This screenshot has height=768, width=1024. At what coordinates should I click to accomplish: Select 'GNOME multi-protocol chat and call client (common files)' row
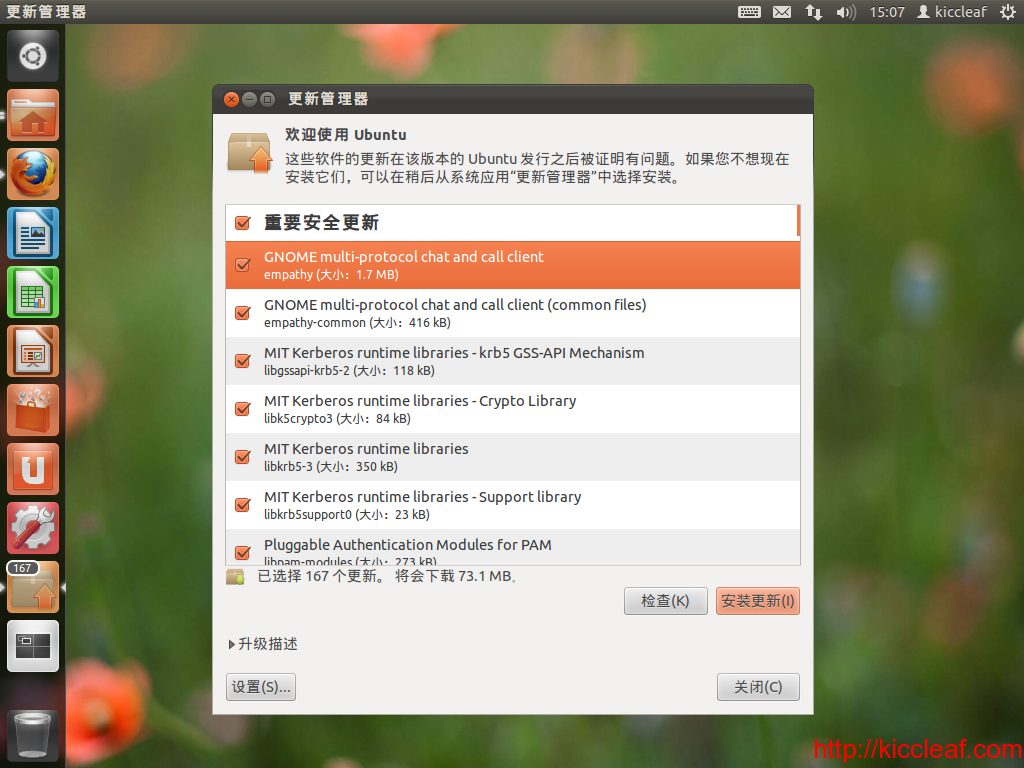pos(513,313)
